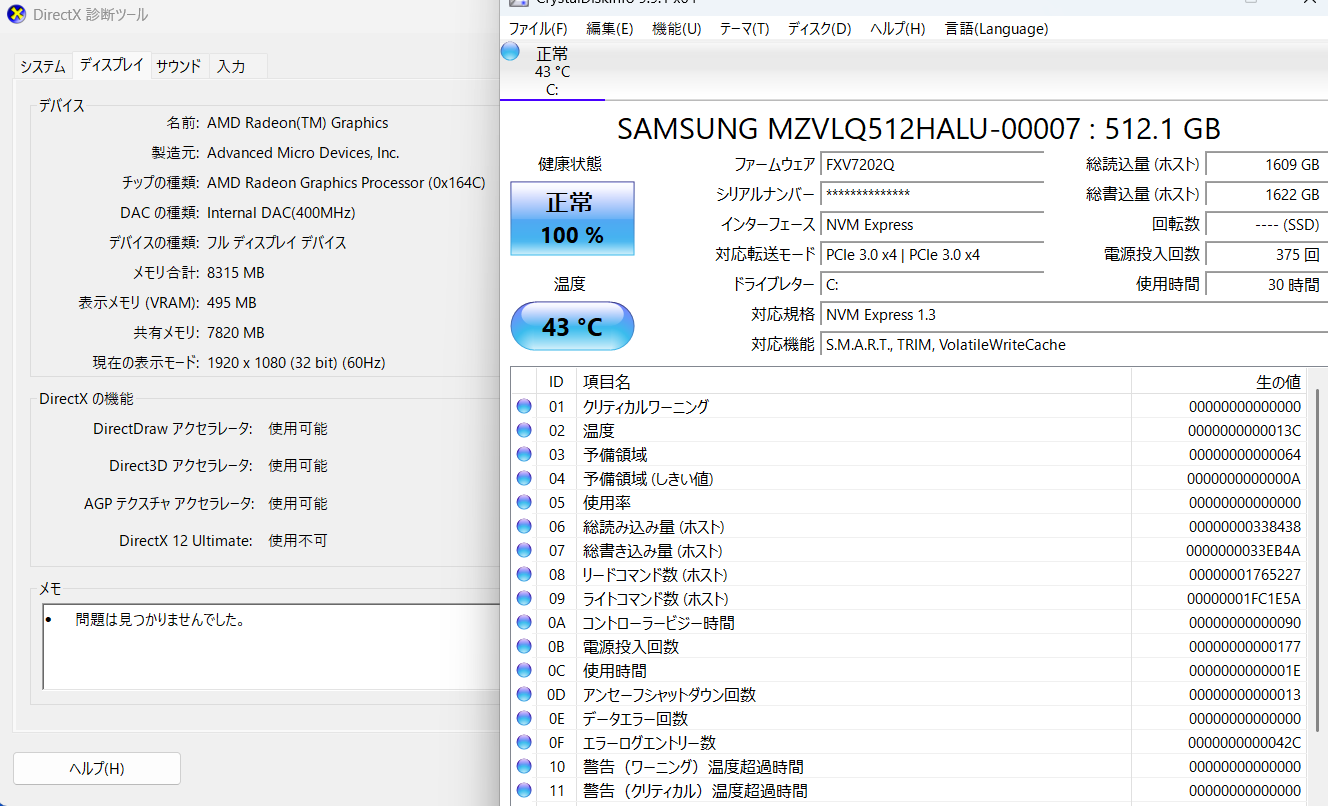This screenshot has width=1328, height=806.
Task: Click the name value AMD Radeon(TM) Graphics
Action: (x=297, y=123)
